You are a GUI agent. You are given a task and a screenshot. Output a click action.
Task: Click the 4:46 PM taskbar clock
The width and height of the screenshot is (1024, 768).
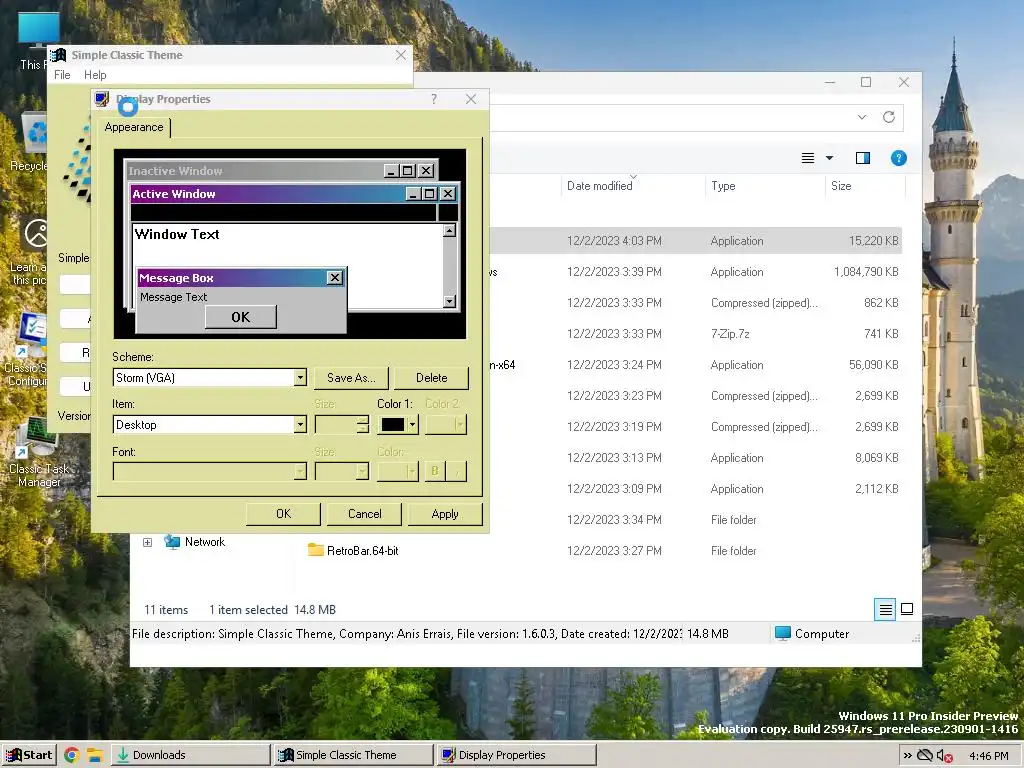pyautogui.click(x=989, y=756)
